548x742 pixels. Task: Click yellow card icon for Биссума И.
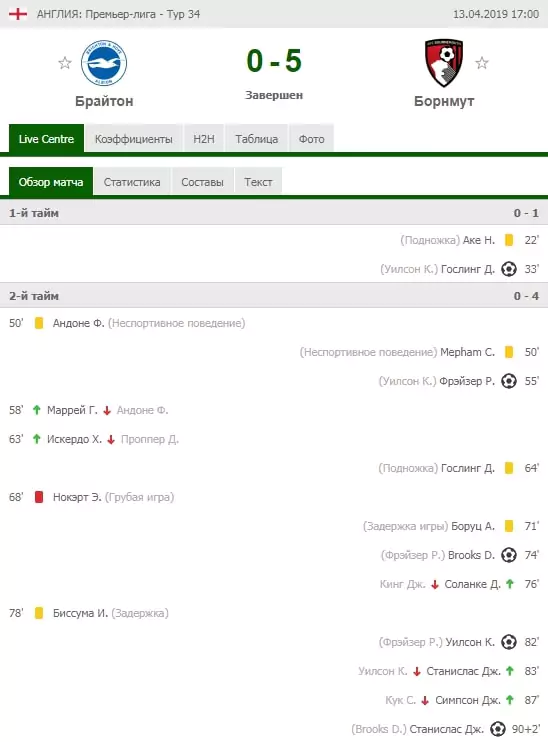point(39,613)
